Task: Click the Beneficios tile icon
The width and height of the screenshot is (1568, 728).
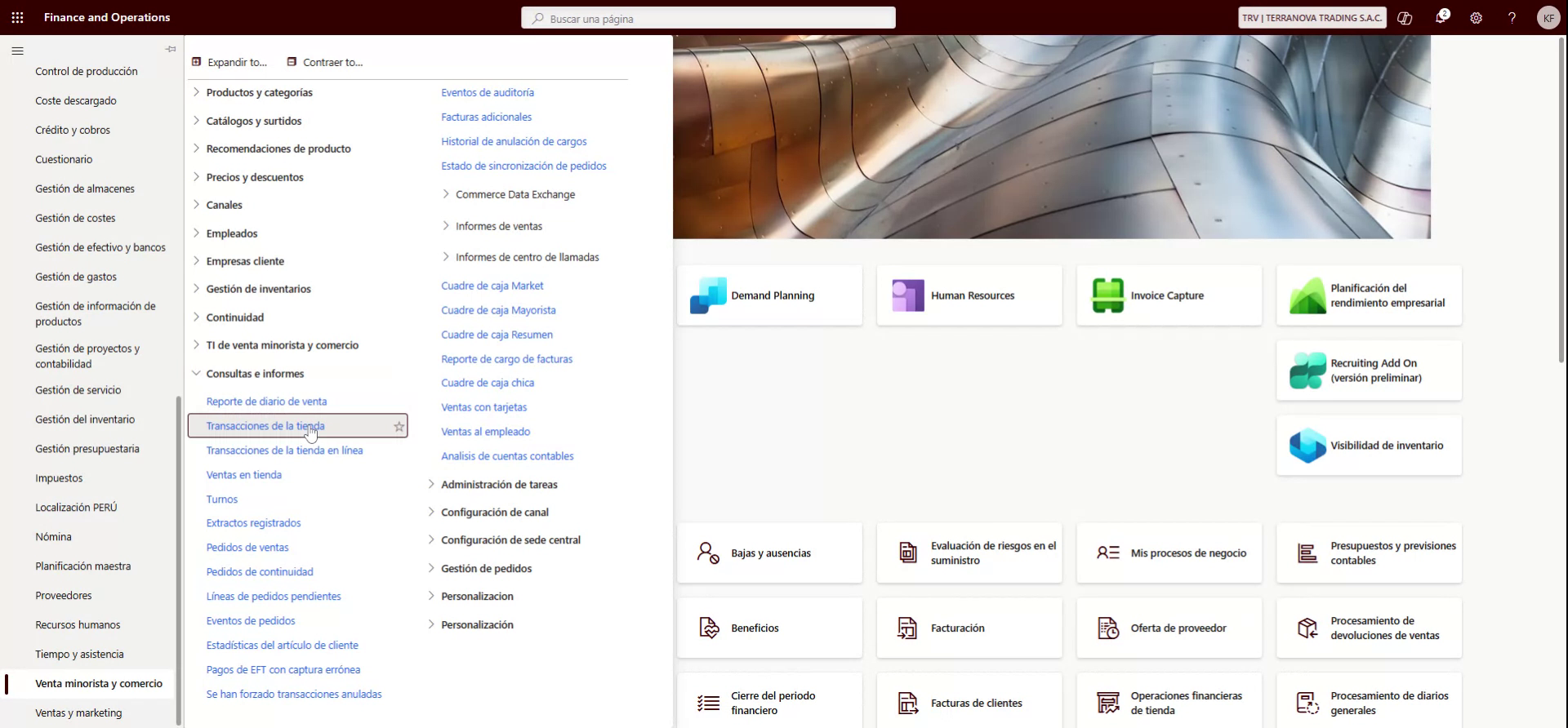Action: (708, 628)
